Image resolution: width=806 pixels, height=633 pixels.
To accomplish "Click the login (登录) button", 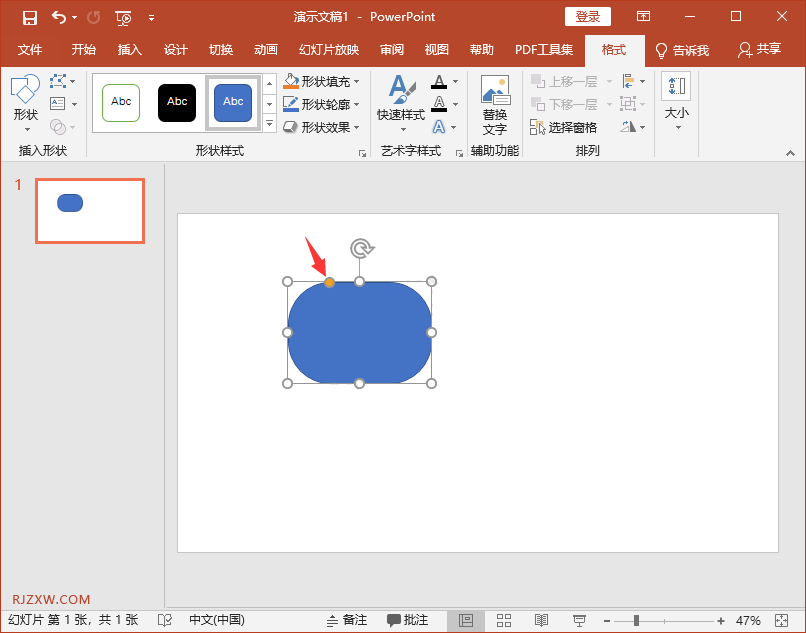I will [x=587, y=17].
